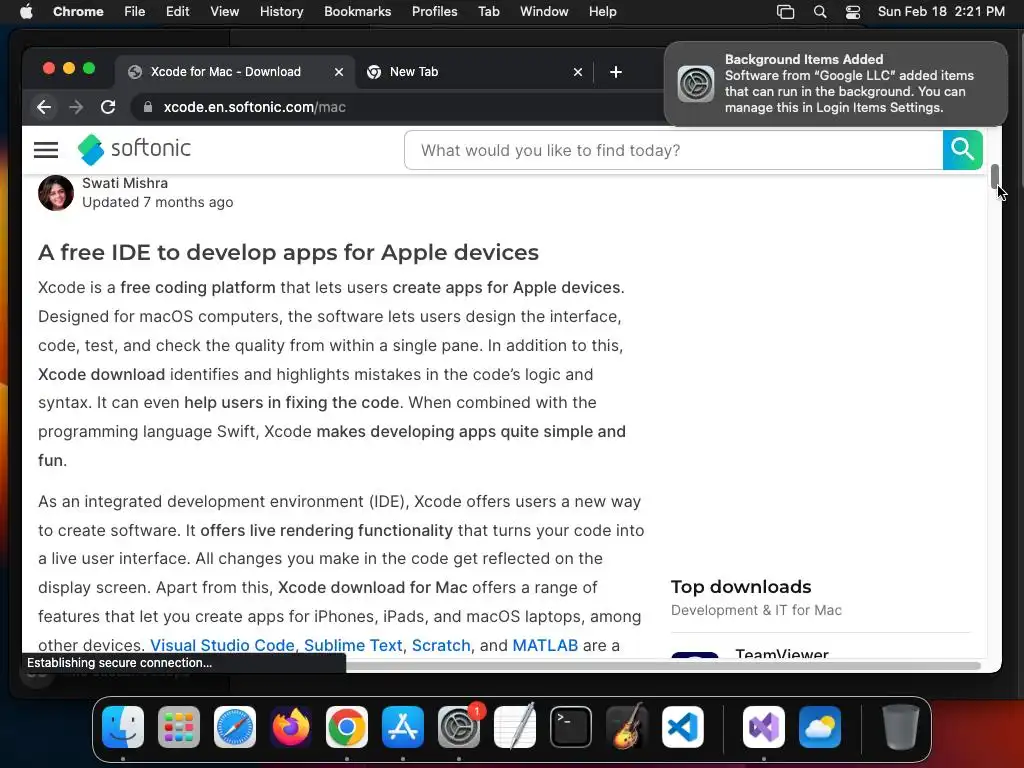This screenshot has width=1024, height=768.
Task: Click Swati Mishra's author avatar
Action: [56, 193]
